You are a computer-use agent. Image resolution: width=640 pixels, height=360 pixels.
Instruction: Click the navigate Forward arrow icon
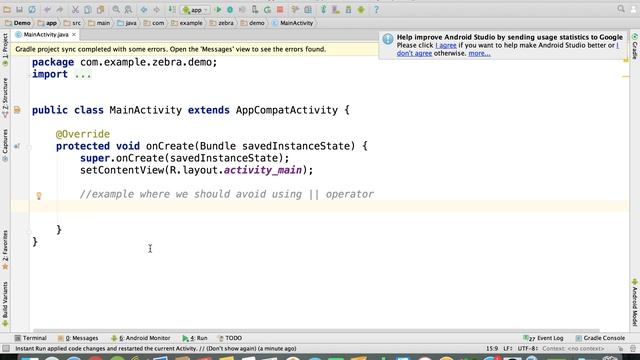(x=156, y=9)
